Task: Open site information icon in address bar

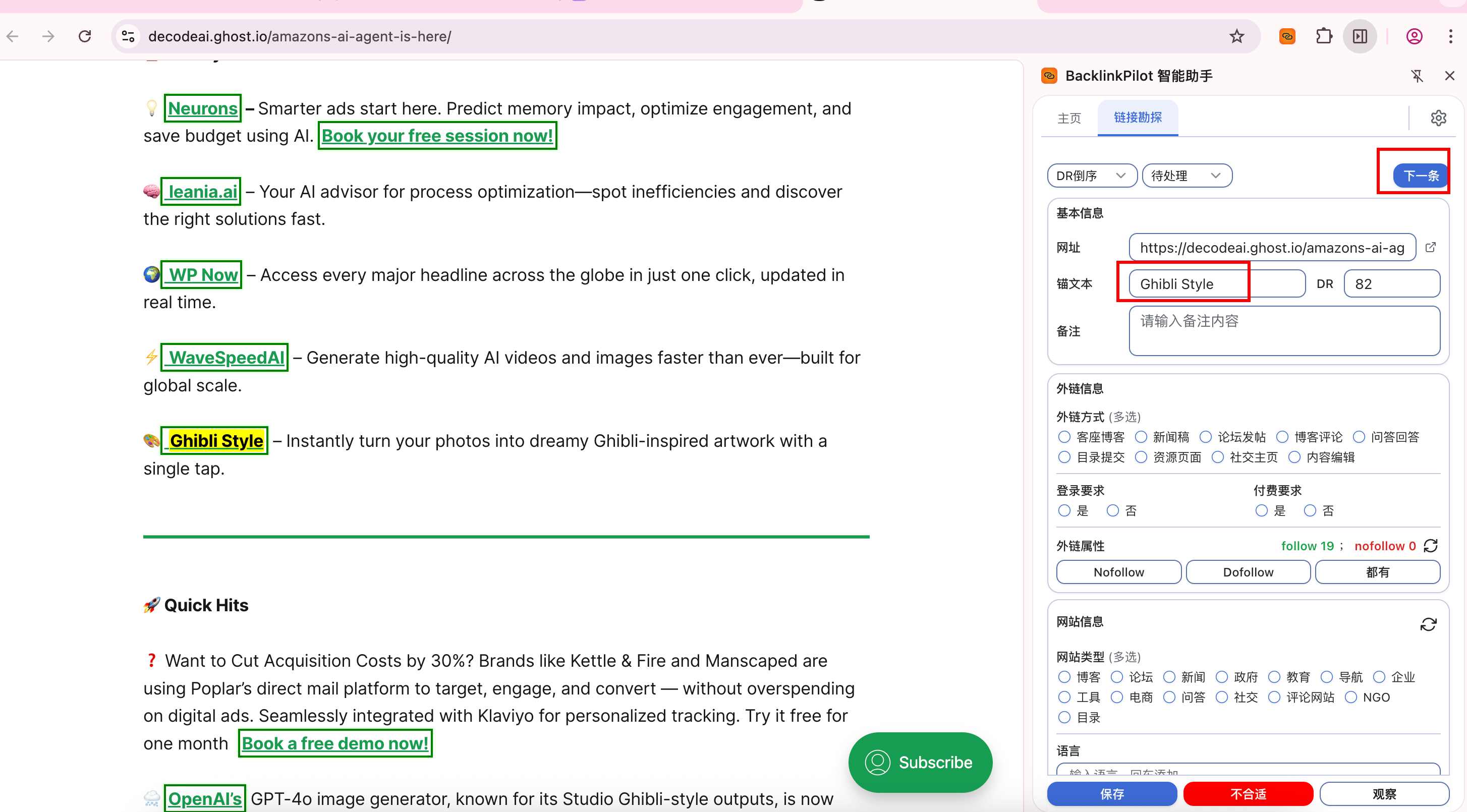Action: click(x=128, y=36)
